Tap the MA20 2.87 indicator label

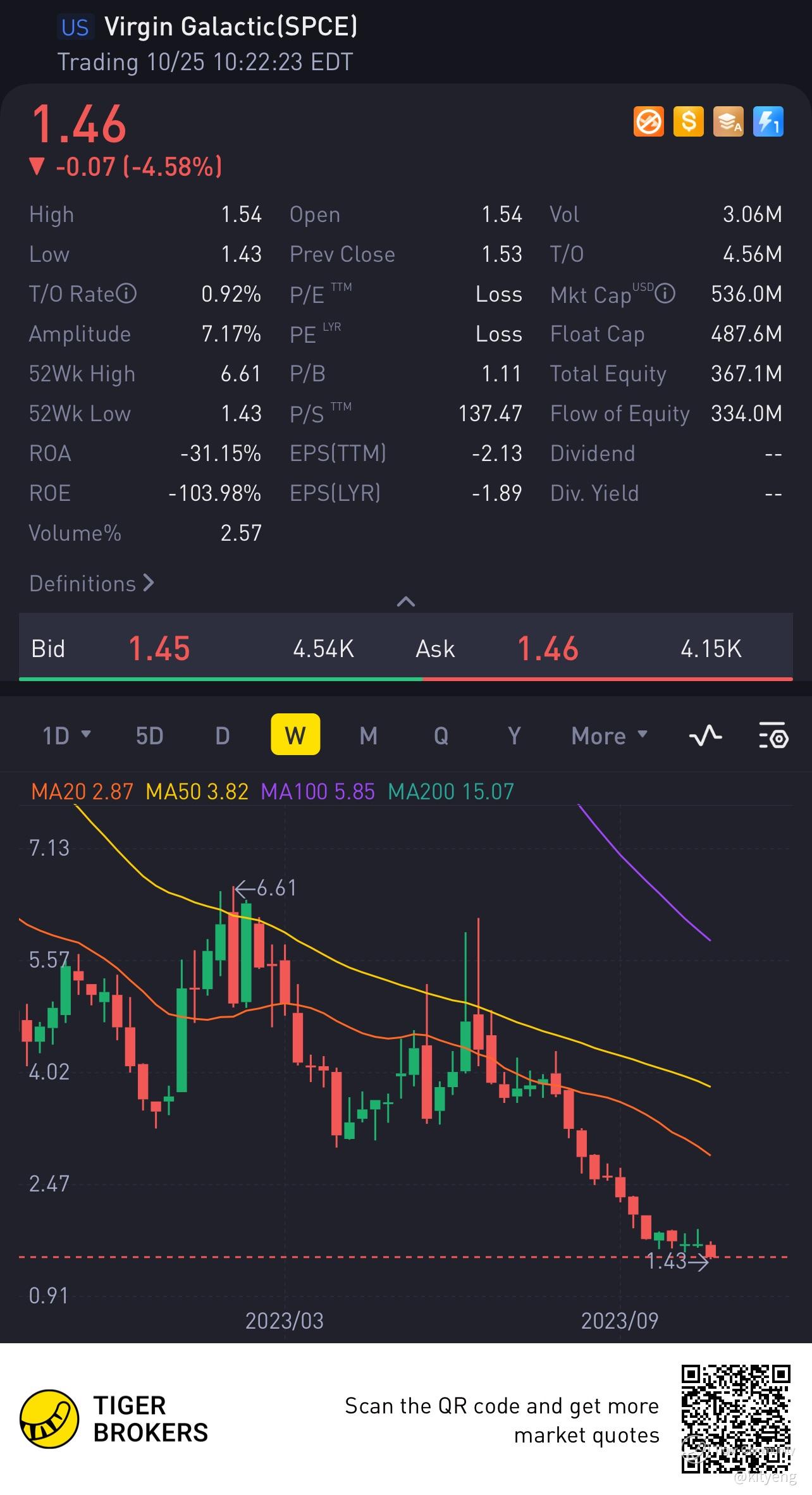click(x=82, y=791)
